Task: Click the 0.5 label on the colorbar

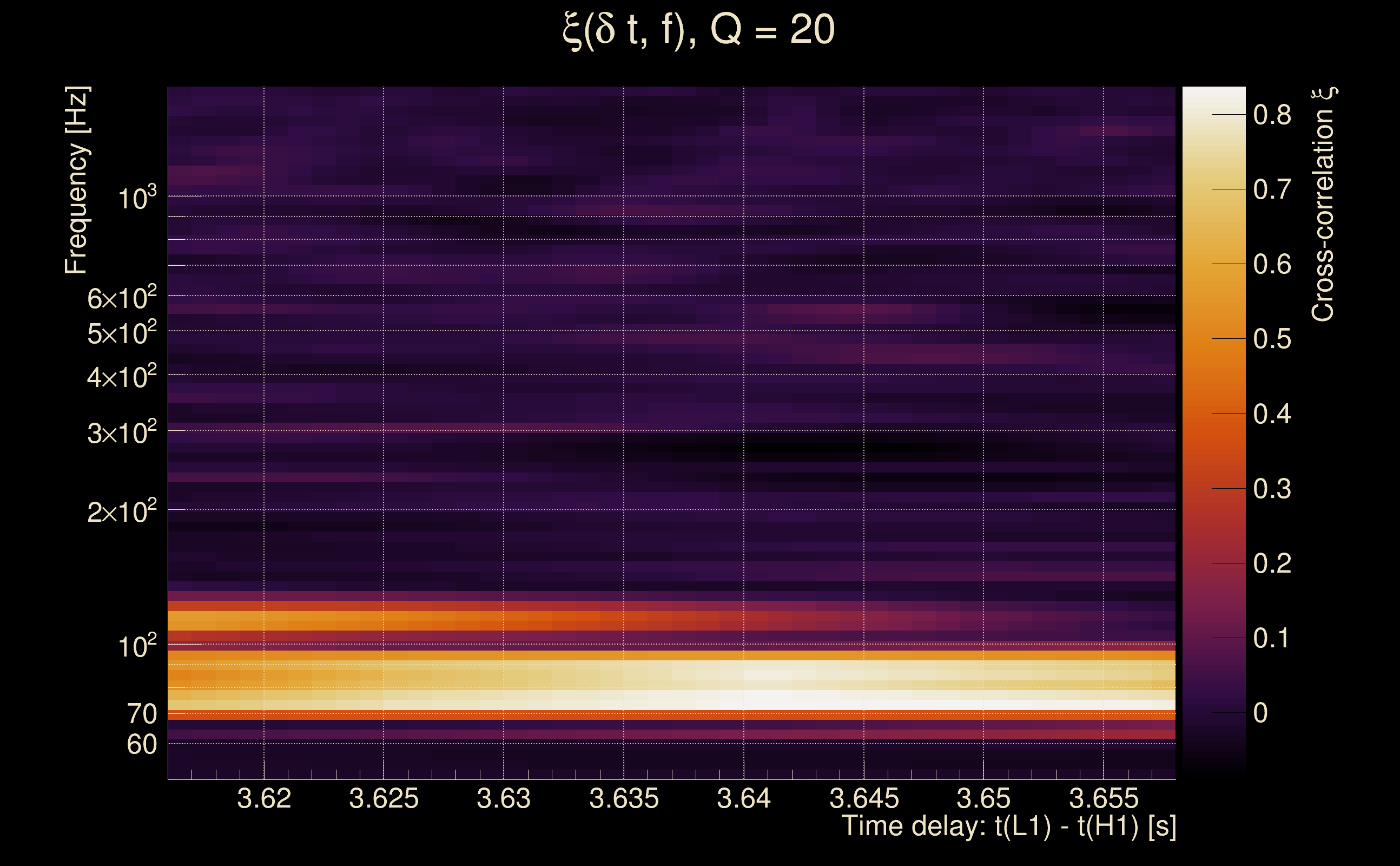Action: pyautogui.click(x=1272, y=339)
